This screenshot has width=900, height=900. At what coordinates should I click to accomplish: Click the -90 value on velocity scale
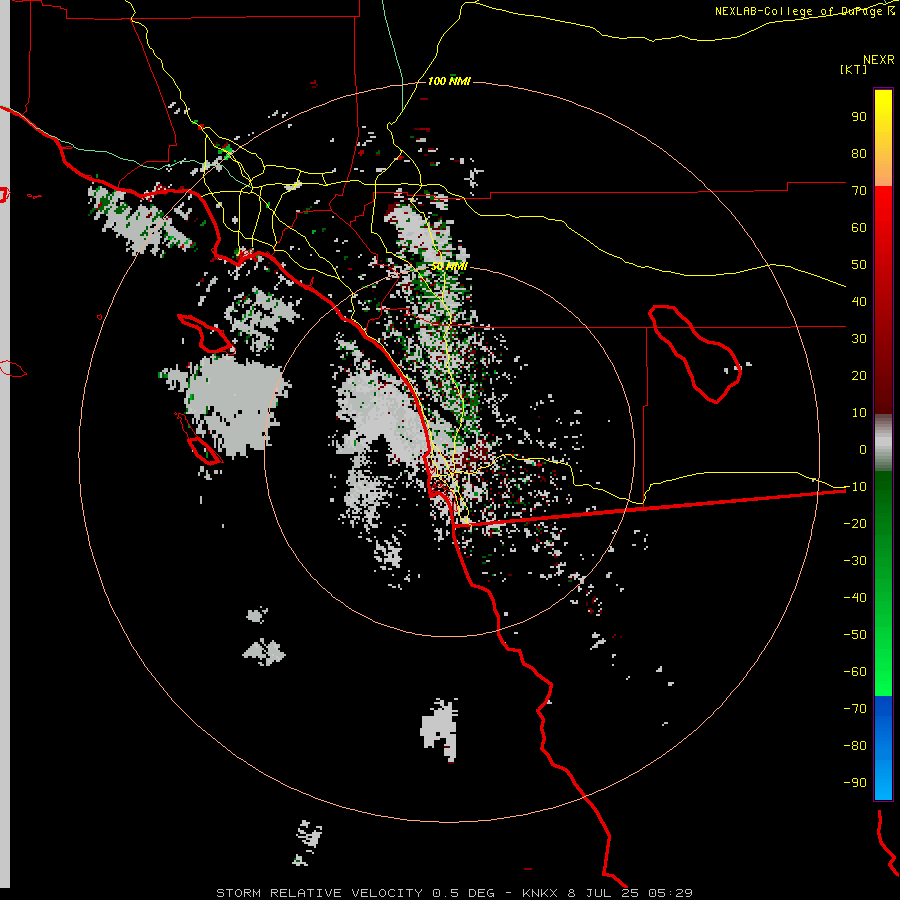(x=855, y=783)
